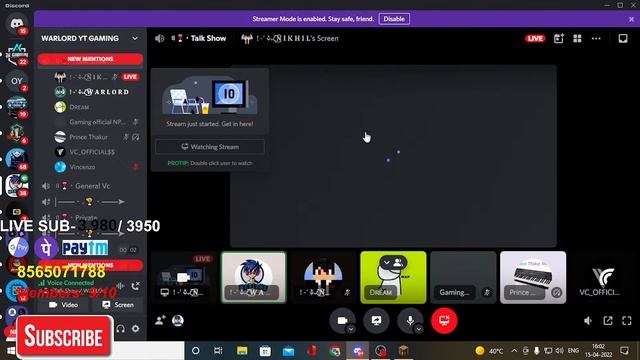Toggle camera in bottom call controls

click(342, 320)
